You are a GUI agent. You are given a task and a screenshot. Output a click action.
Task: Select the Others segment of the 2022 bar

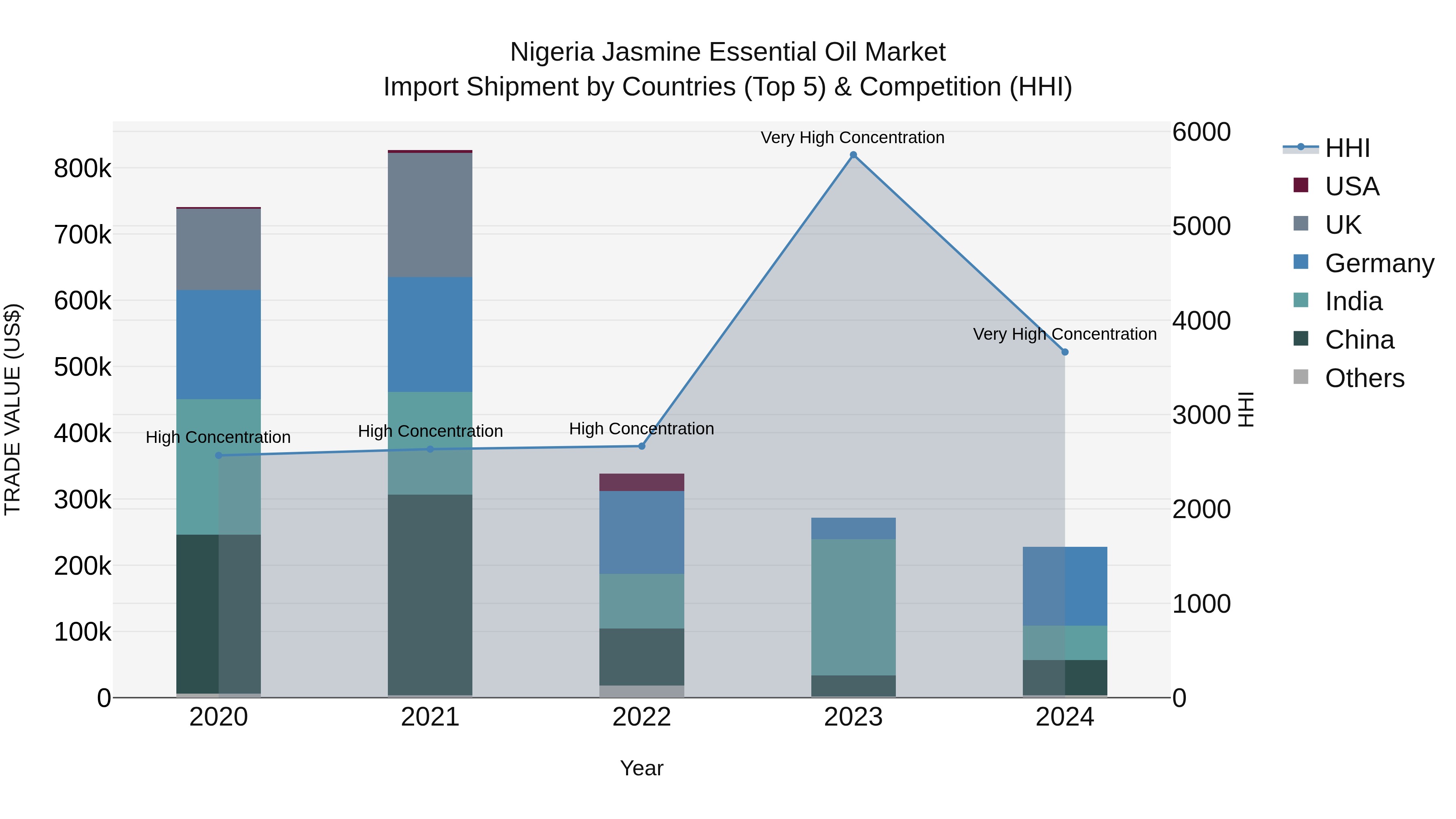click(641, 692)
